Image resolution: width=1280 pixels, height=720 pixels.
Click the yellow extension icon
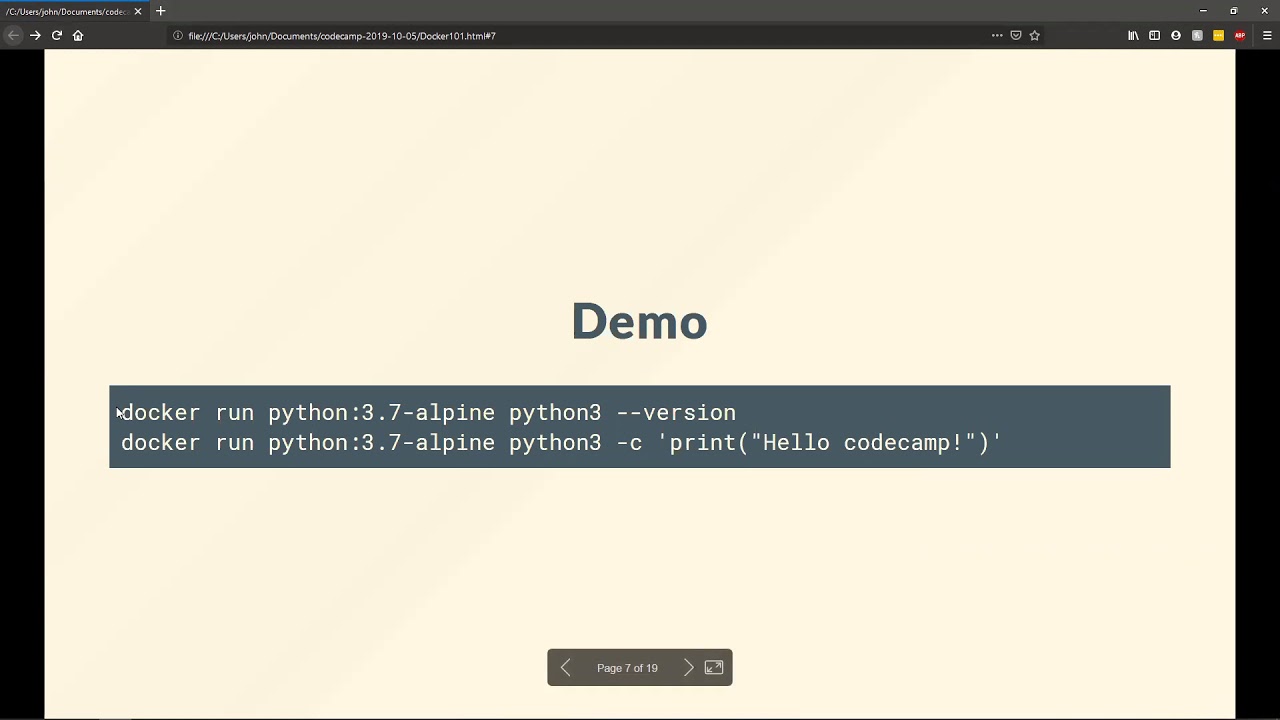coord(1218,35)
